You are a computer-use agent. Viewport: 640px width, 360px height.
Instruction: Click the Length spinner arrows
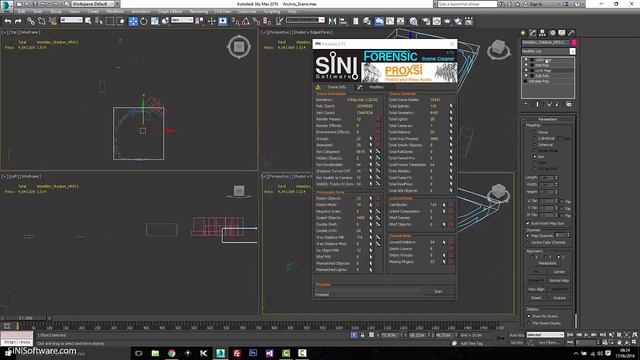pos(556,178)
